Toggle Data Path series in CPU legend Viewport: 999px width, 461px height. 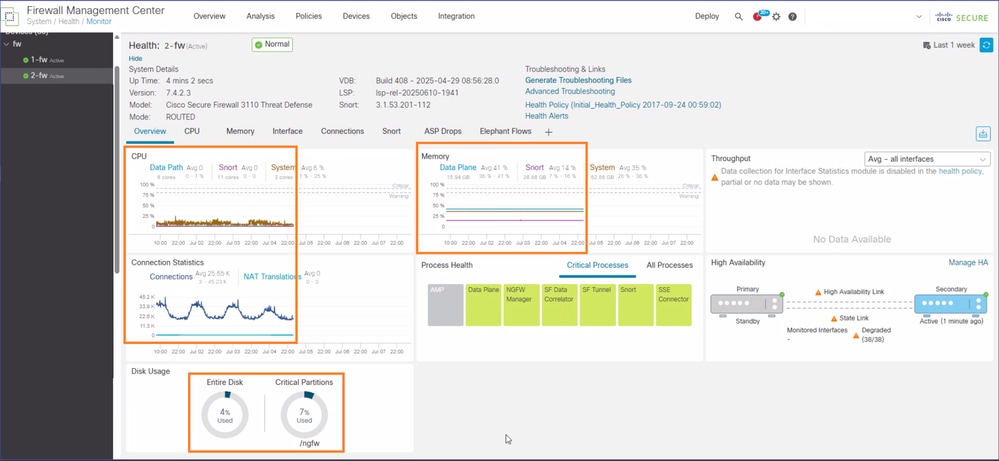(166, 167)
